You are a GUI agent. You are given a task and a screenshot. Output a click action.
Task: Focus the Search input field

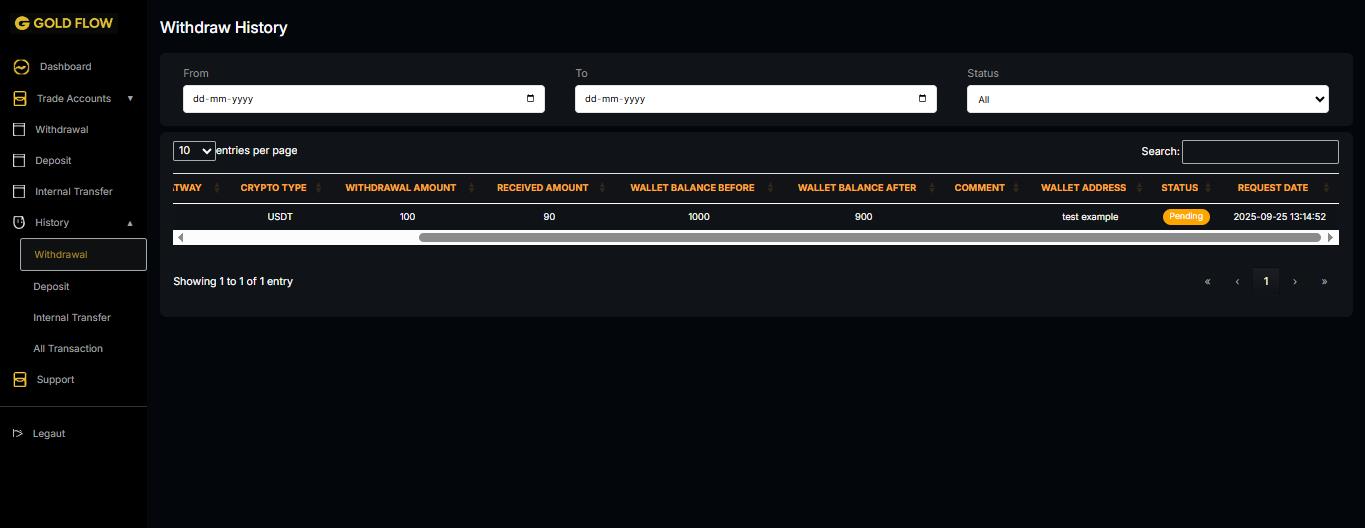coord(1260,152)
